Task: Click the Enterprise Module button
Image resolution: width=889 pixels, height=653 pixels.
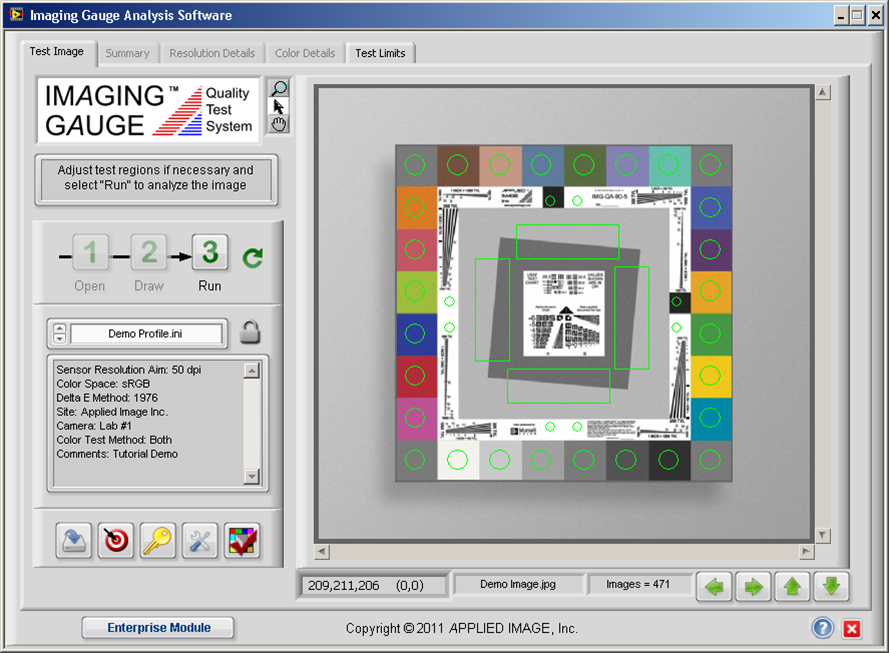Action: point(159,627)
